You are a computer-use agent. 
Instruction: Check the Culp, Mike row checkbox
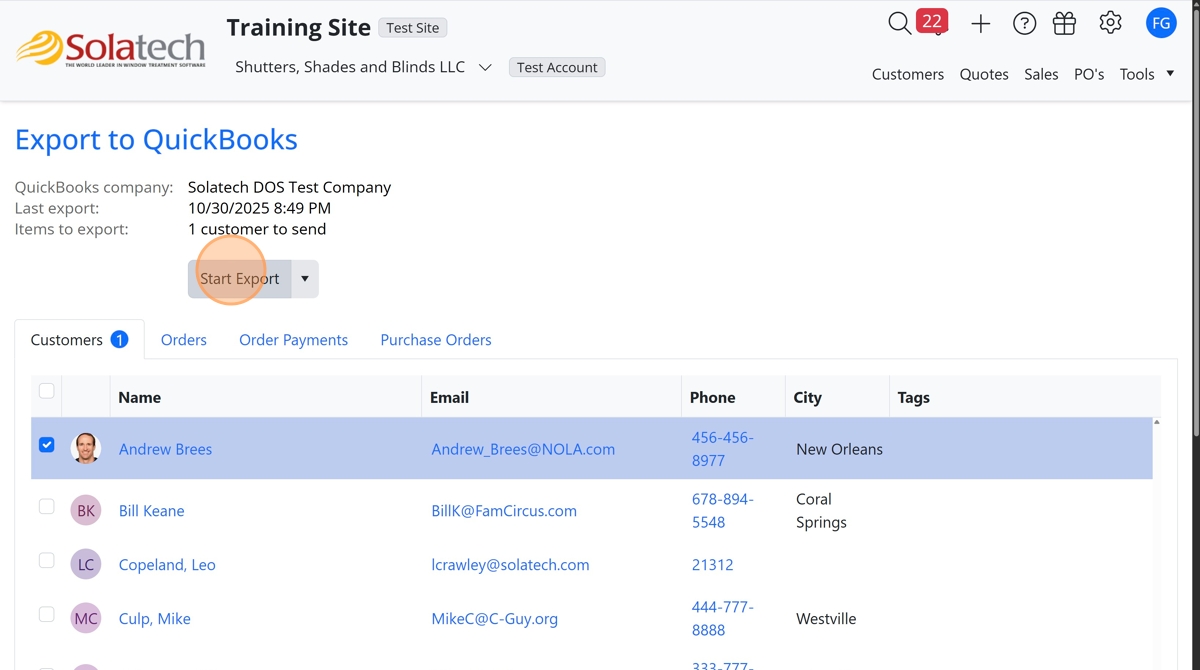tap(46, 615)
